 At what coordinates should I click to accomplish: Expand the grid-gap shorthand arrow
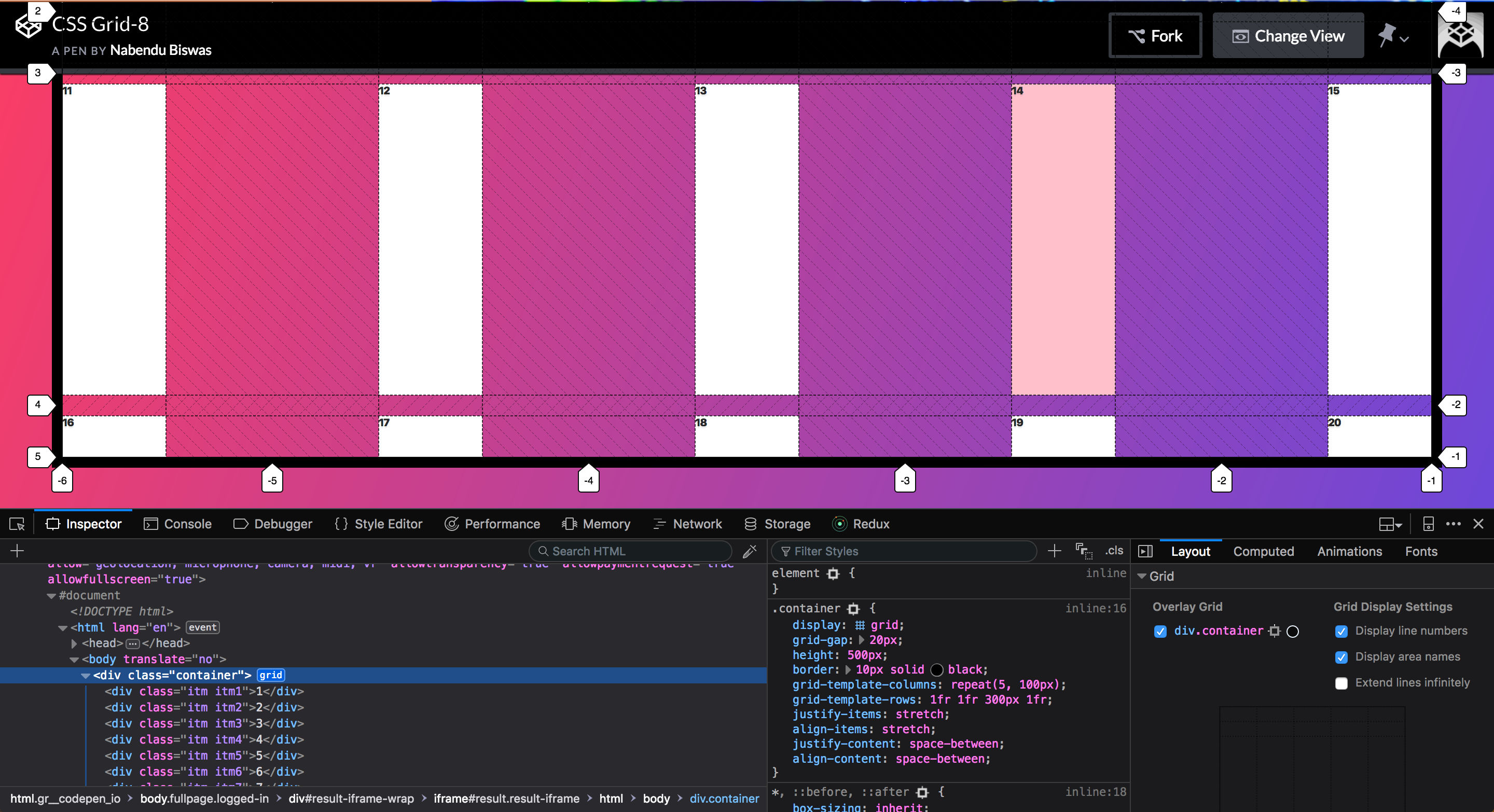[861, 640]
